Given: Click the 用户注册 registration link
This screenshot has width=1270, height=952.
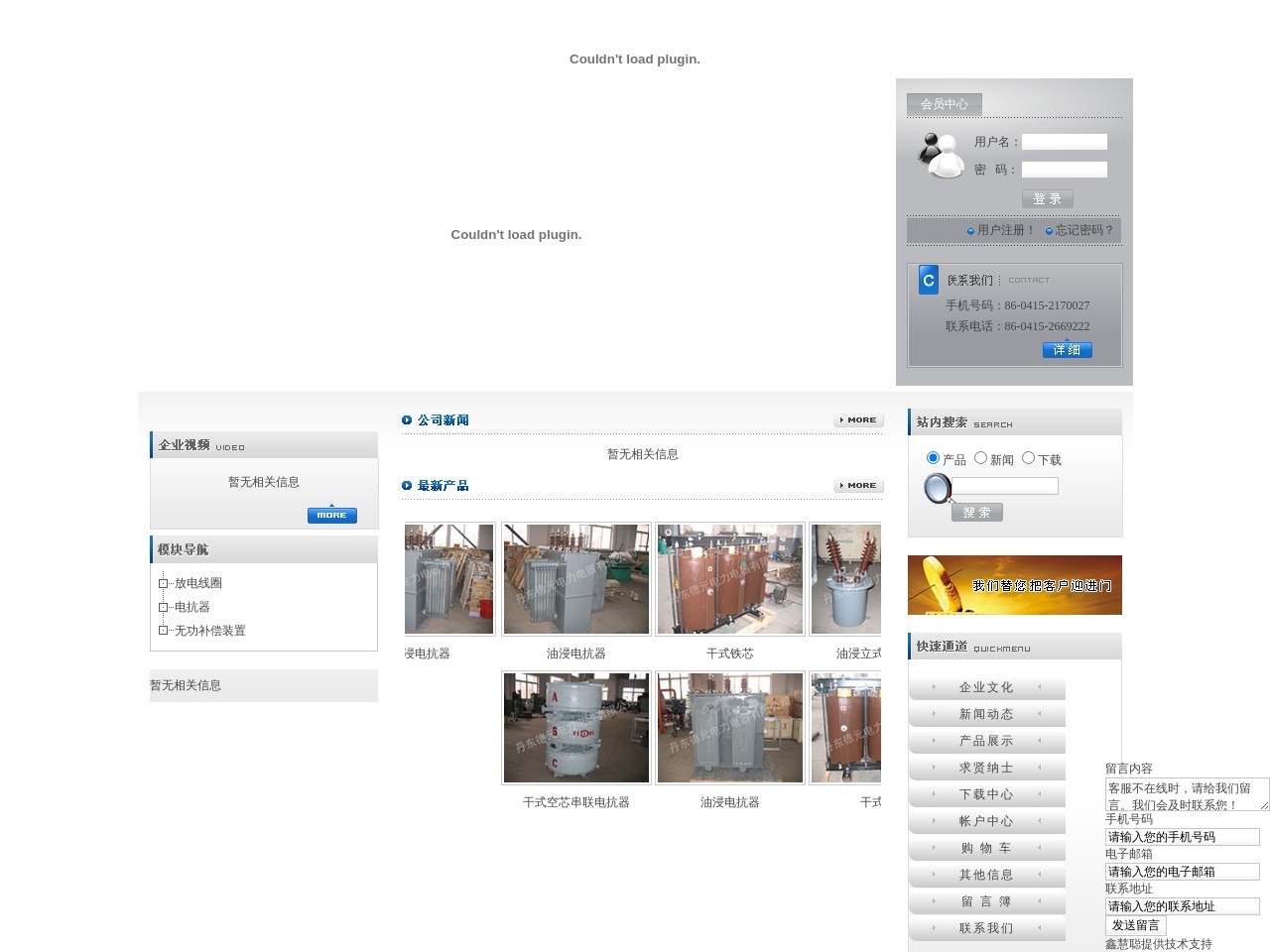Looking at the screenshot, I should (x=1004, y=230).
